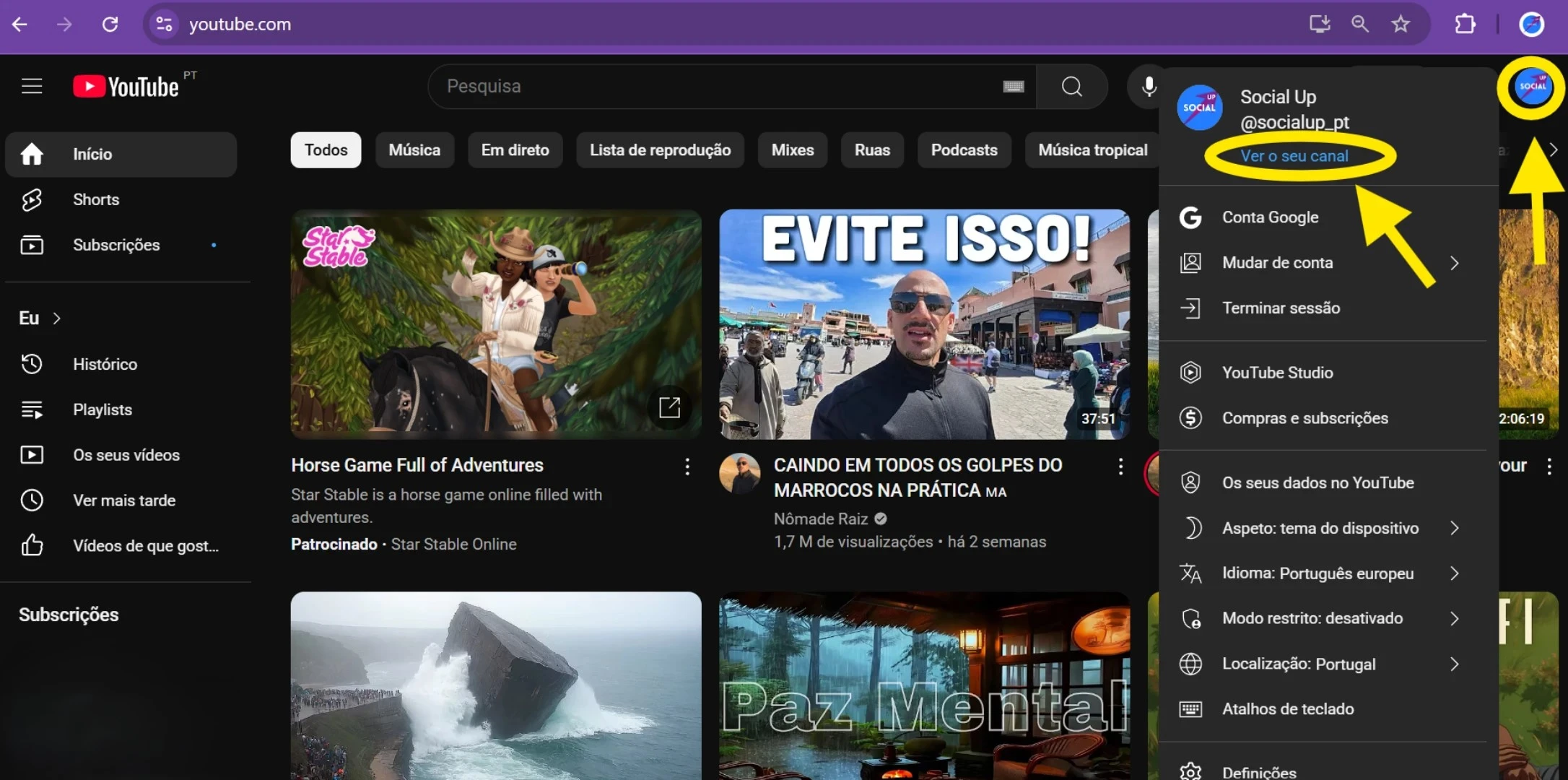Open Nômade Raiz channel name
This screenshot has height=780, width=1568.
pyautogui.click(x=821, y=519)
